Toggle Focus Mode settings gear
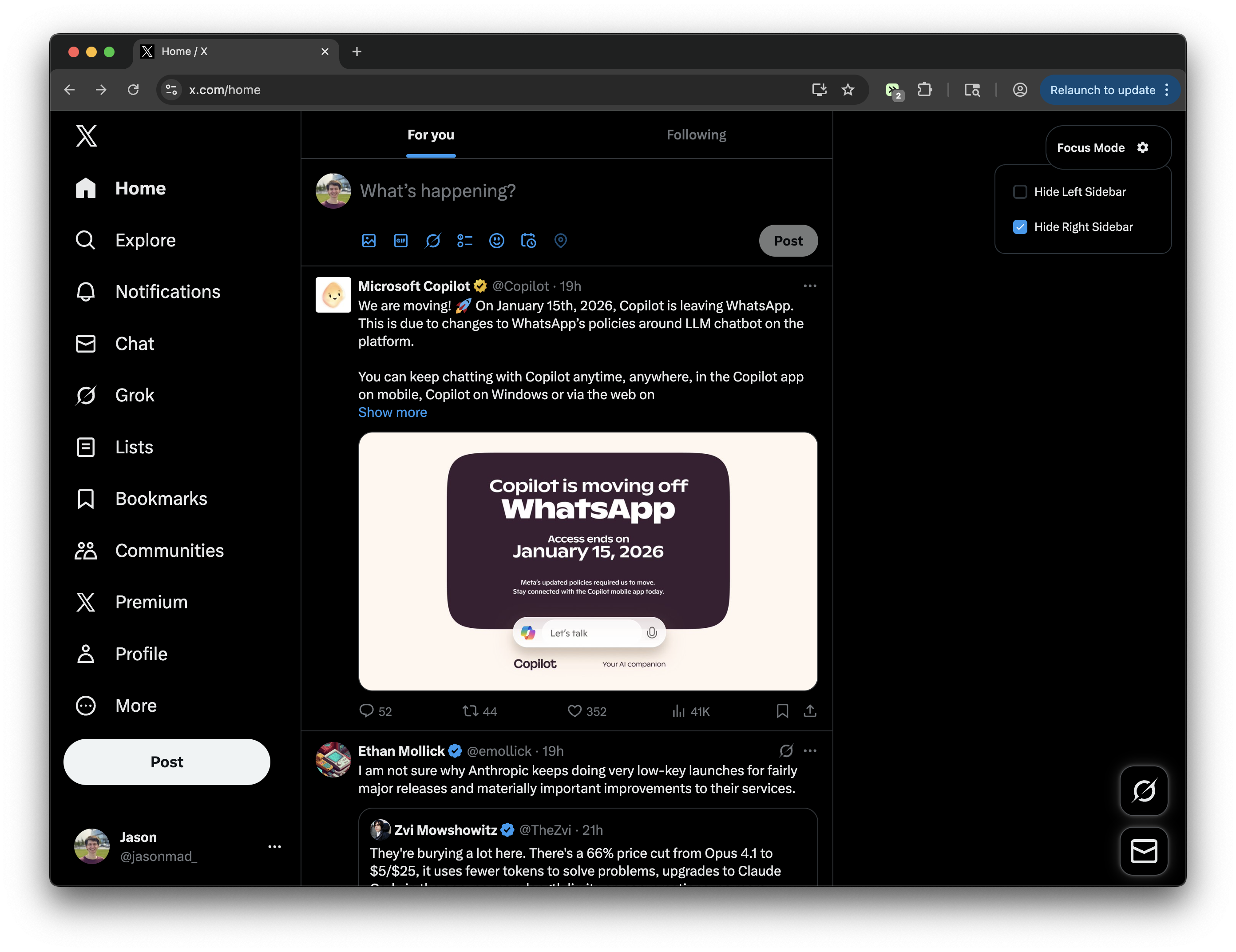The height and width of the screenshot is (952, 1236). pos(1143,148)
